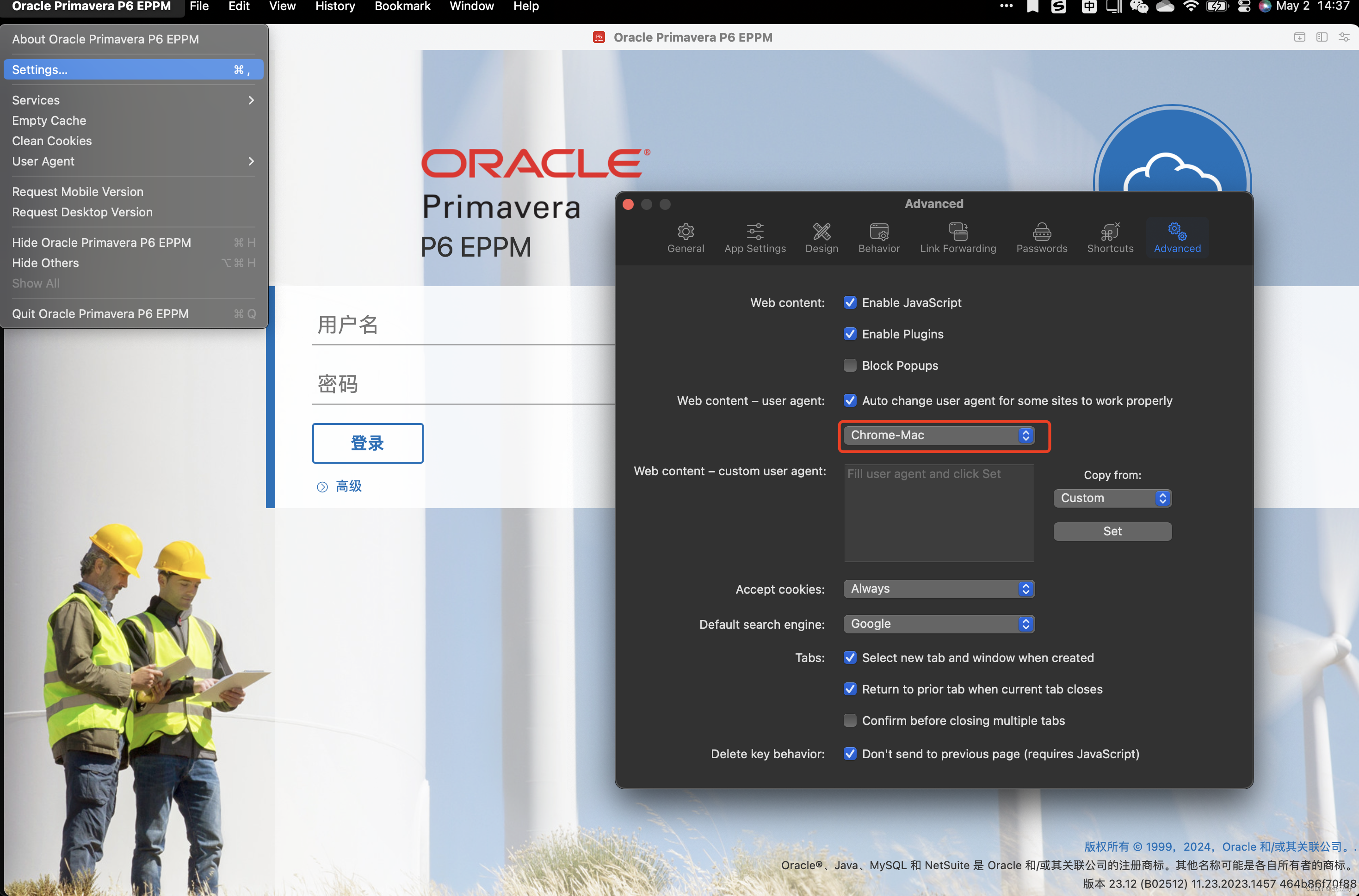The height and width of the screenshot is (896, 1359).
Task: Select About Oracle Primavera P6 EPPM
Action: [x=133, y=39]
